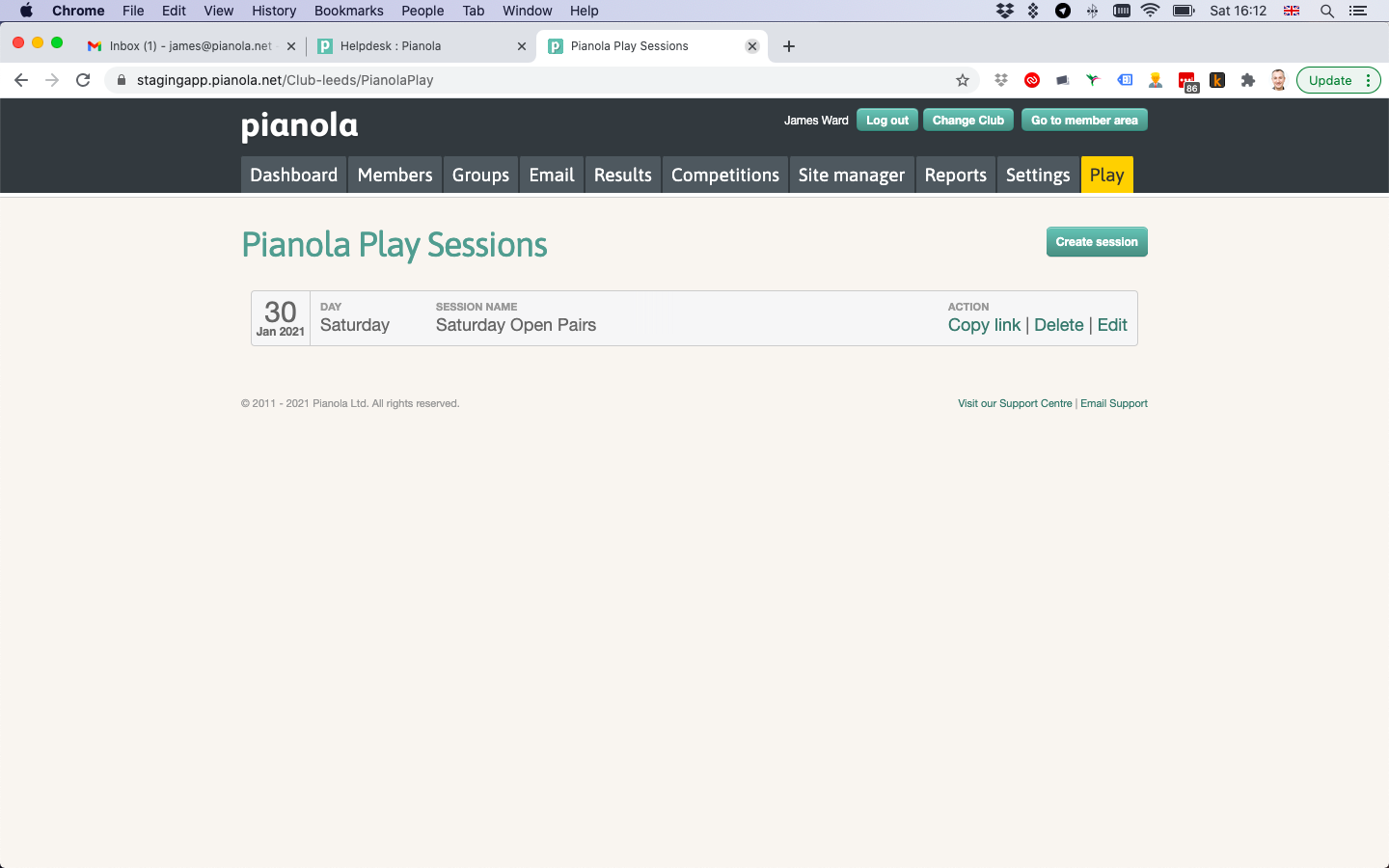The width and height of the screenshot is (1389, 868).
Task: Click the address bar URL field
Action: (x=540, y=80)
